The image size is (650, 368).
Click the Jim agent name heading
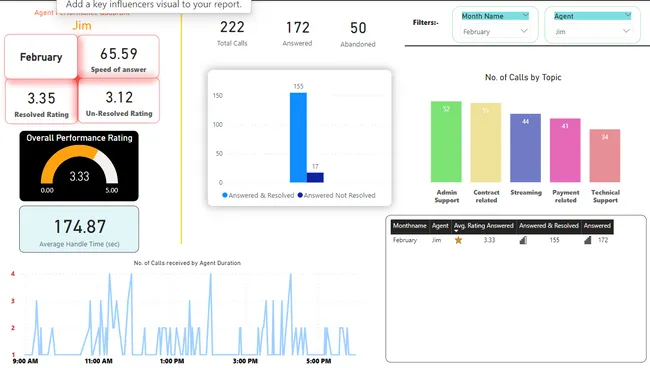point(82,26)
